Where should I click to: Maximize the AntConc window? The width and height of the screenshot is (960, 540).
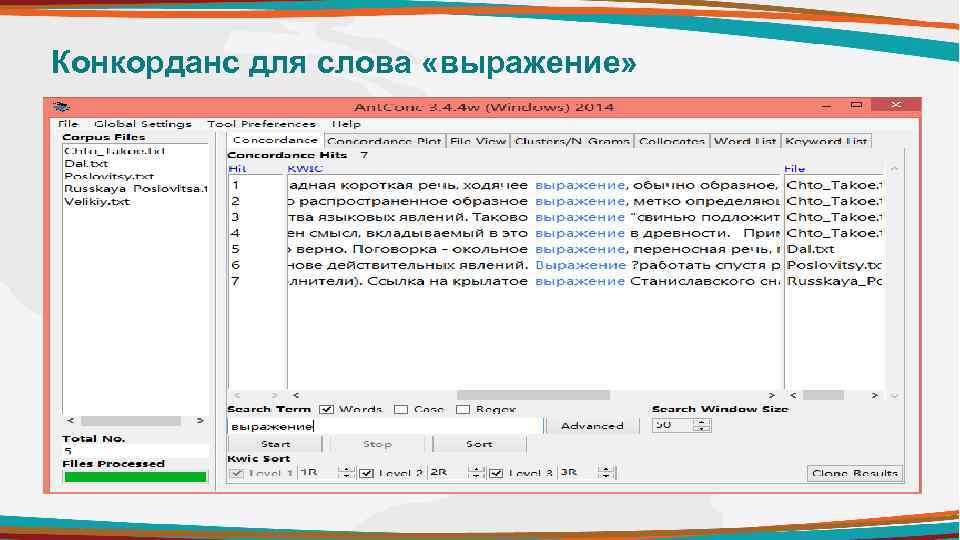click(x=857, y=105)
